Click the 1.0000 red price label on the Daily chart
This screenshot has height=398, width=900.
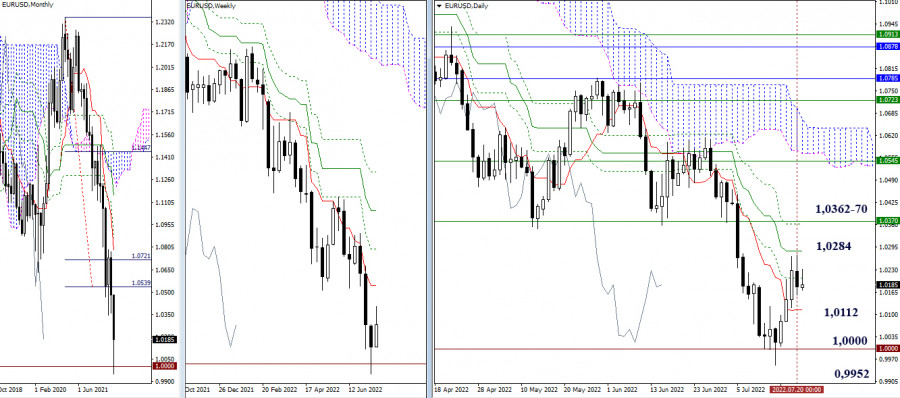[888, 349]
